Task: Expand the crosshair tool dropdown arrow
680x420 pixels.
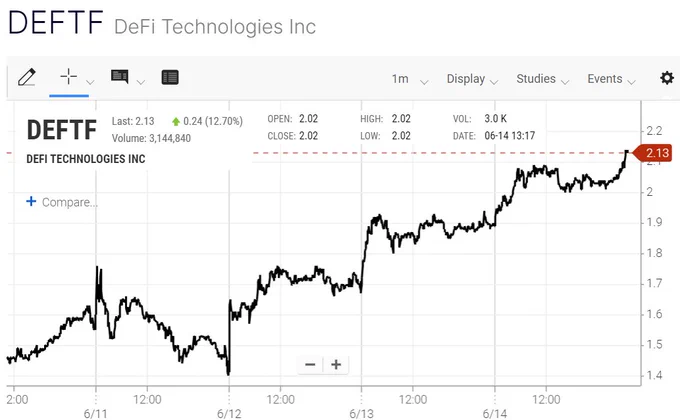Action: tap(90, 82)
